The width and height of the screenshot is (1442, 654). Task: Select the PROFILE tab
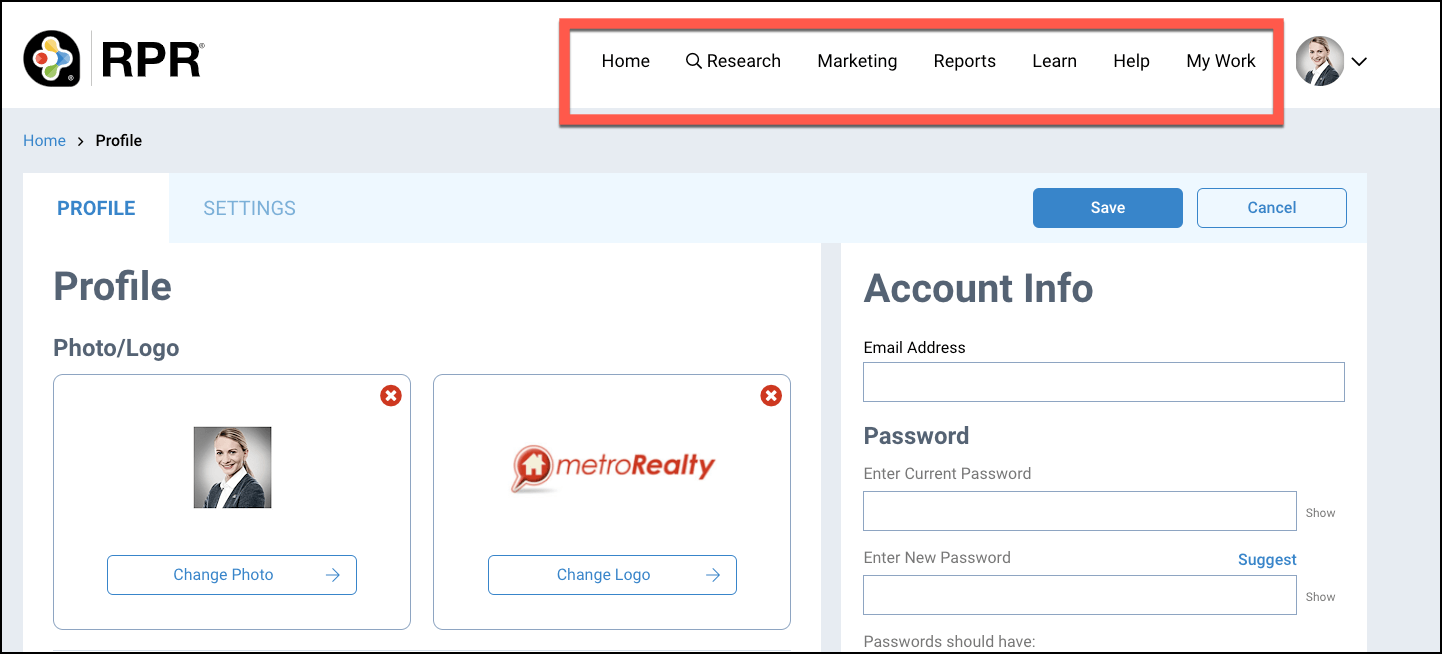pos(96,208)
